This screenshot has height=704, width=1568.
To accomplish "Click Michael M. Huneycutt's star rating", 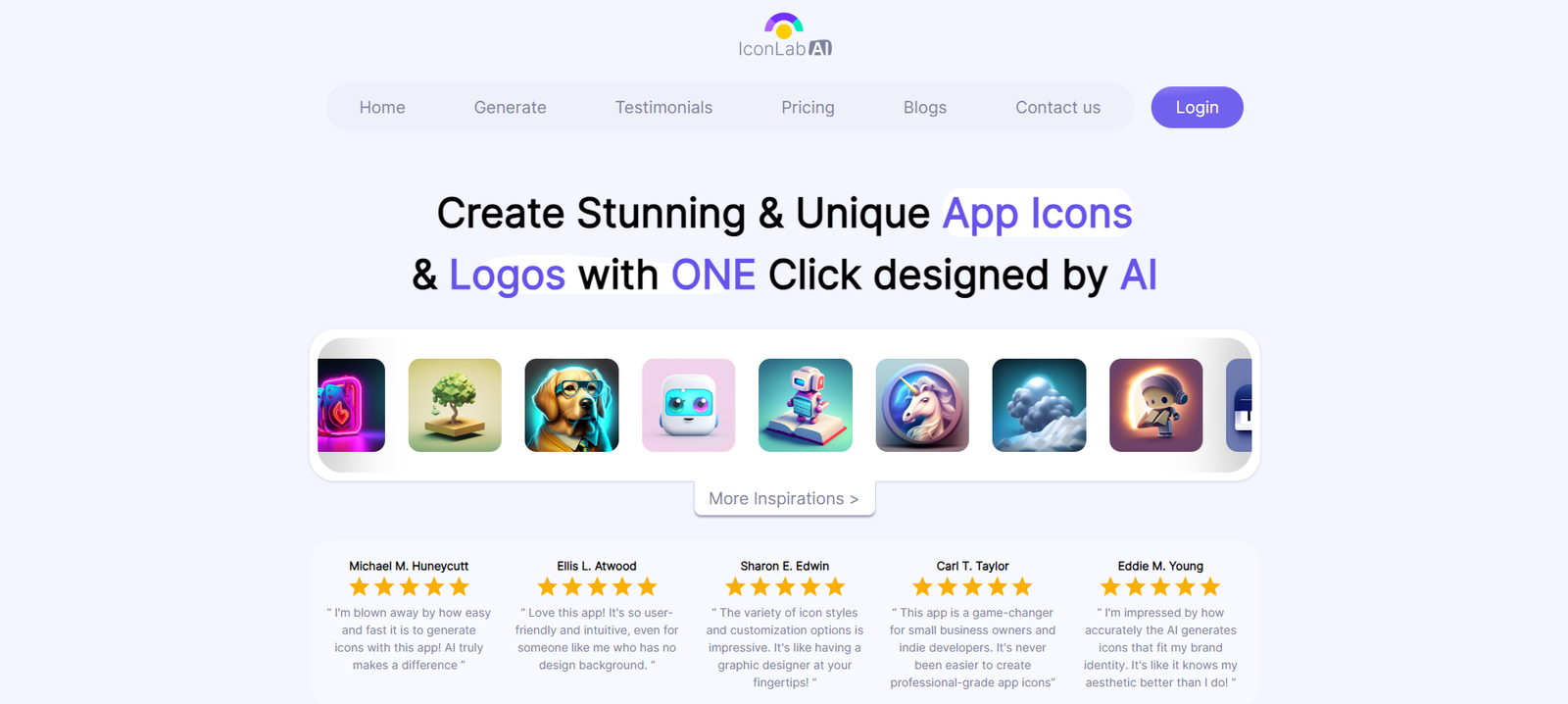I will coord(409,586).
